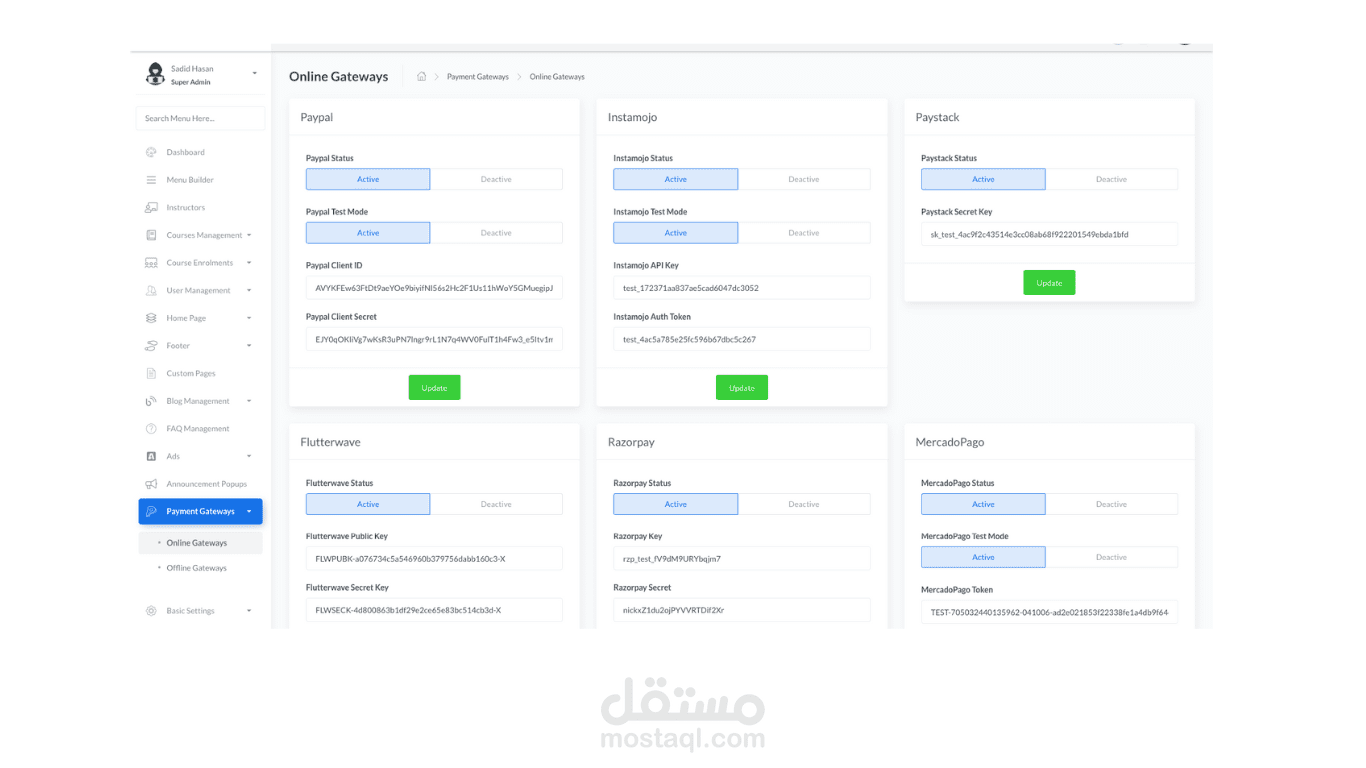Click Update button in Instamojo card
Image resolution: width=1366 pixels, height=768 pixels.
point(742,388)
